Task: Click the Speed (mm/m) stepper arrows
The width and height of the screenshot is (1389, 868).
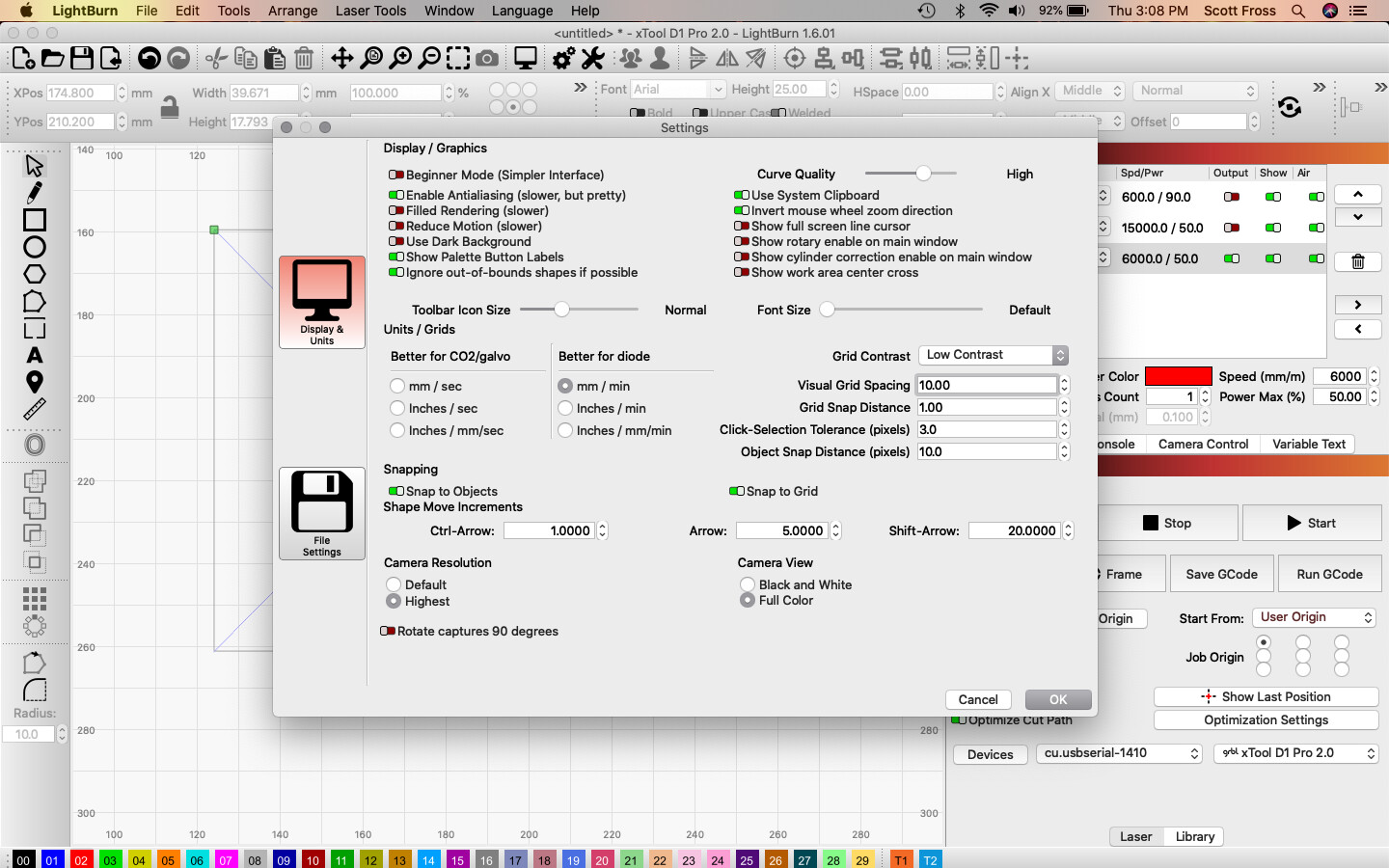Action: click(x=1375, y=376)
